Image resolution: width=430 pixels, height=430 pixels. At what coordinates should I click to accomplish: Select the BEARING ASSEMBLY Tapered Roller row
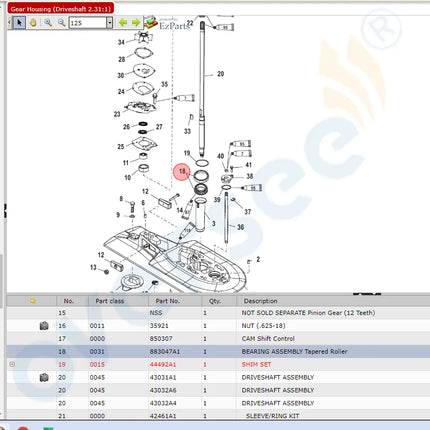[218, 351]
